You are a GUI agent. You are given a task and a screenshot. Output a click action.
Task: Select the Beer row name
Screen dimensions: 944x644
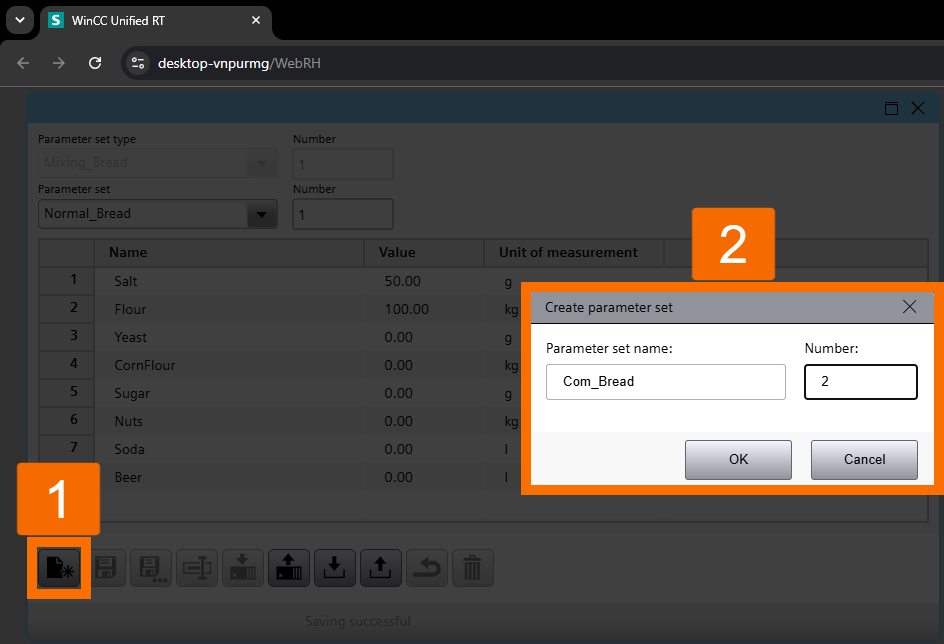[128, 477]
